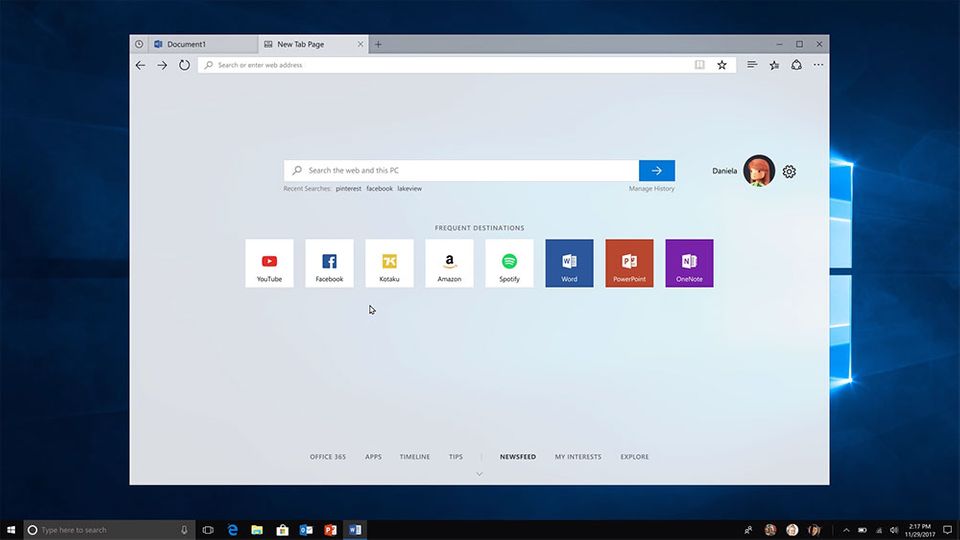This screenshot has width=960, height=540.
Task: Open the settings gear next to Daniela
Action: 789,171
